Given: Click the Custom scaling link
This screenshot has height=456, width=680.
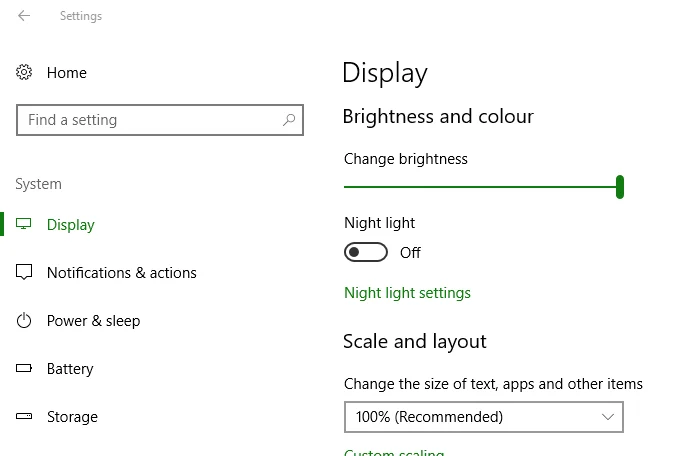Looking at the screenshot, I should (394, 453).
